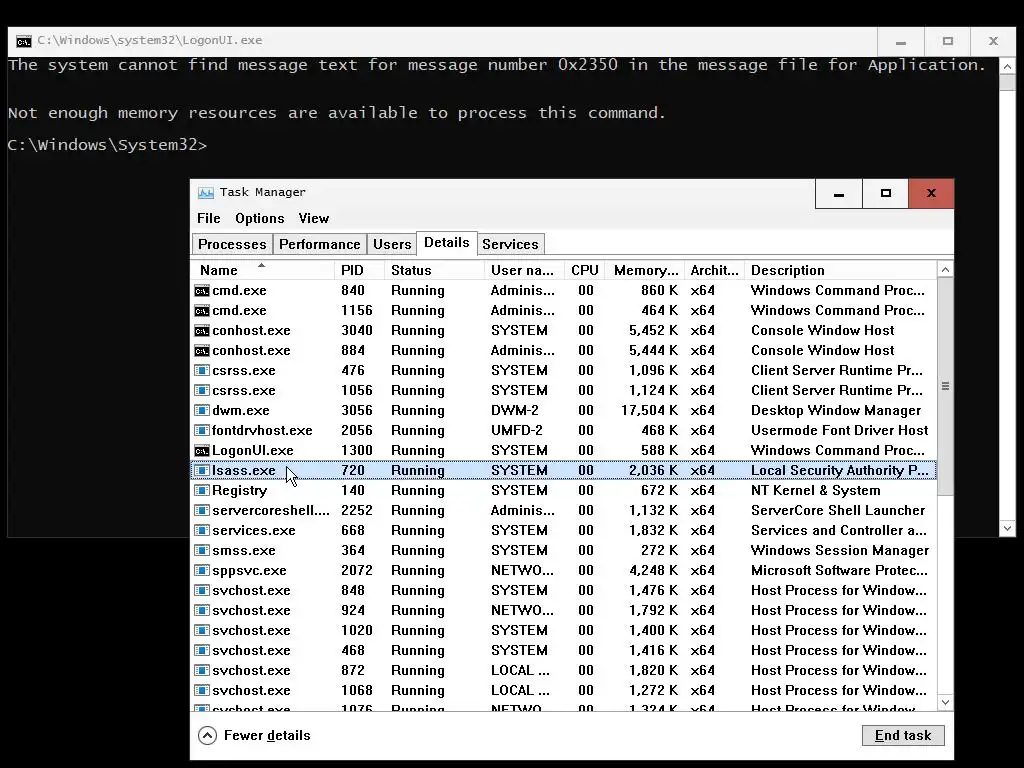
Task: Switch to the Performance tab
Action: 319,244
